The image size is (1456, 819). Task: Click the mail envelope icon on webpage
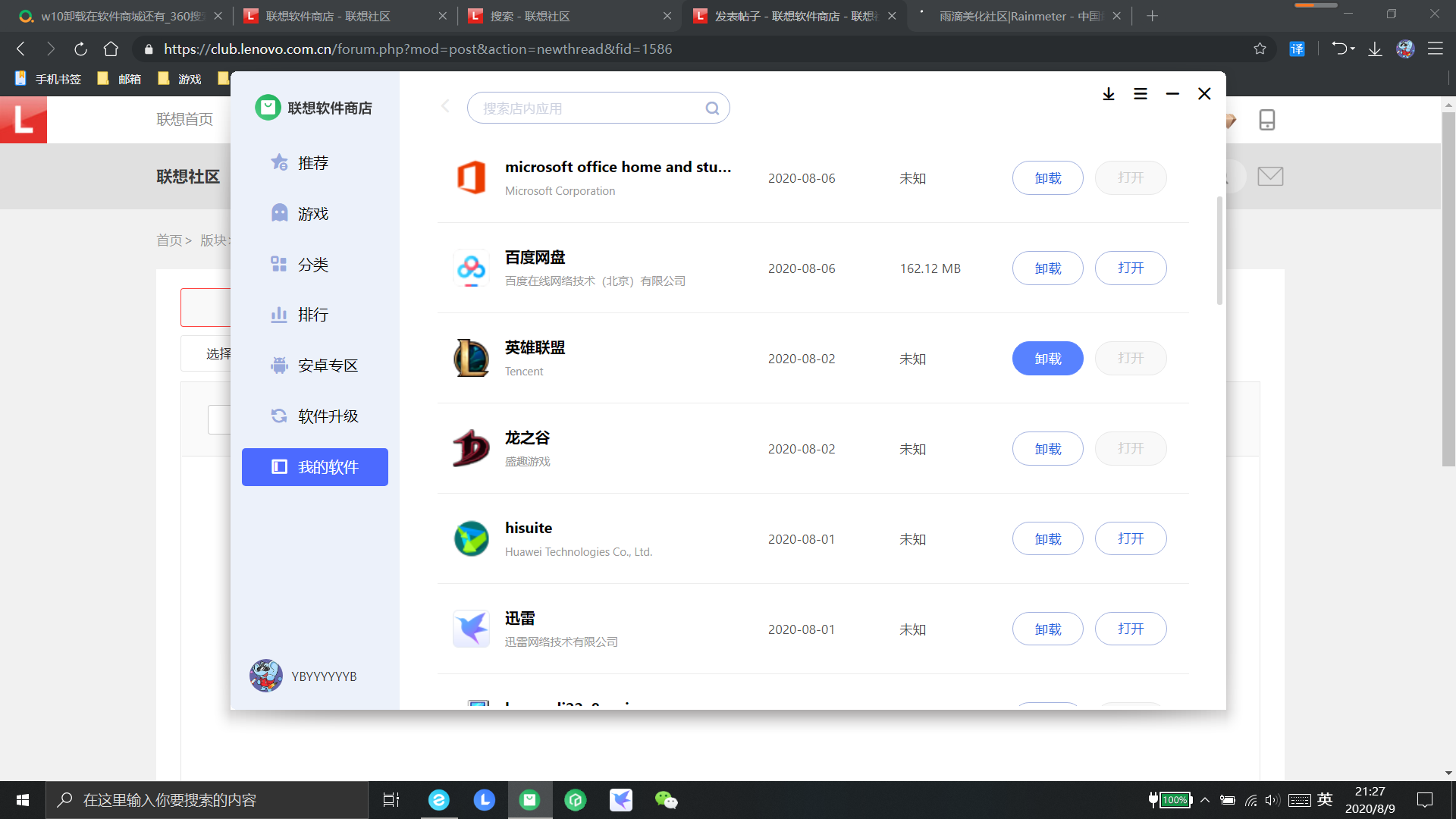click(1270, 177)
